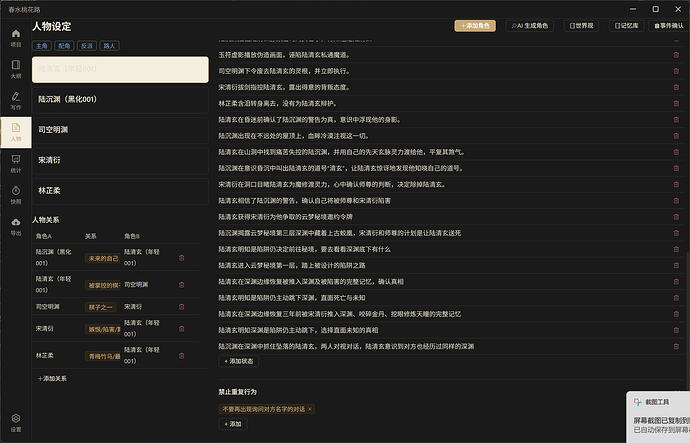Screen dimensions: 690x443
Task: Click the 人物设定 page title
Action: click(x=51, y=26)
